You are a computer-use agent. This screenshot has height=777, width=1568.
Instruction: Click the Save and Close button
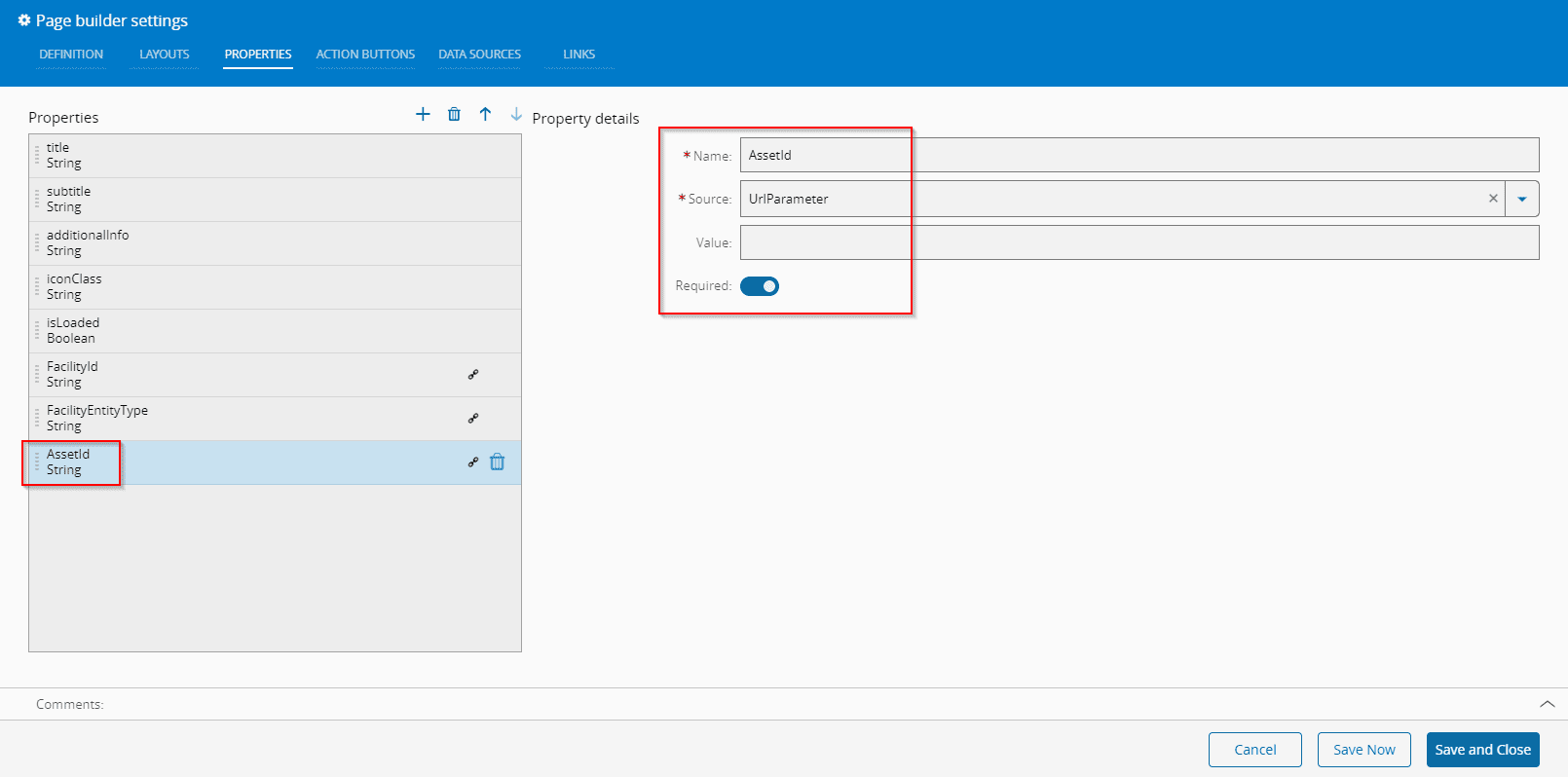1482,750
